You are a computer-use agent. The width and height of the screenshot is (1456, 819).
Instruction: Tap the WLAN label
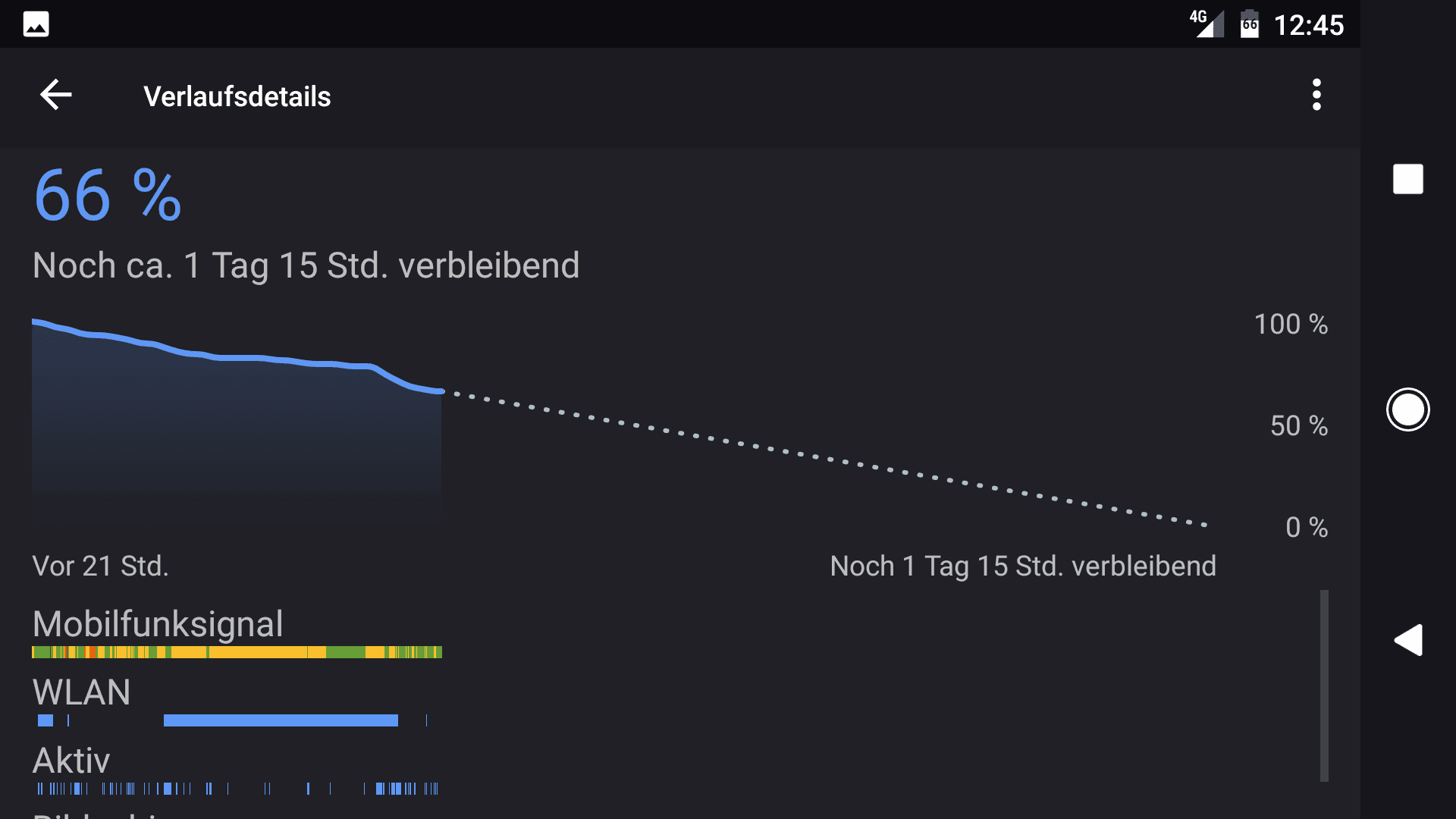[x=81, y=692]
